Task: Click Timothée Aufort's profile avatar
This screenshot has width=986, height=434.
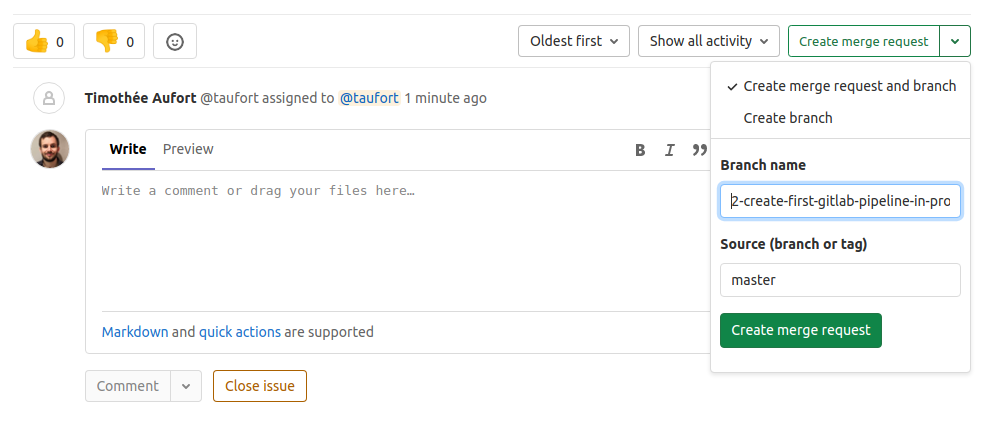Action: point(50,149)
